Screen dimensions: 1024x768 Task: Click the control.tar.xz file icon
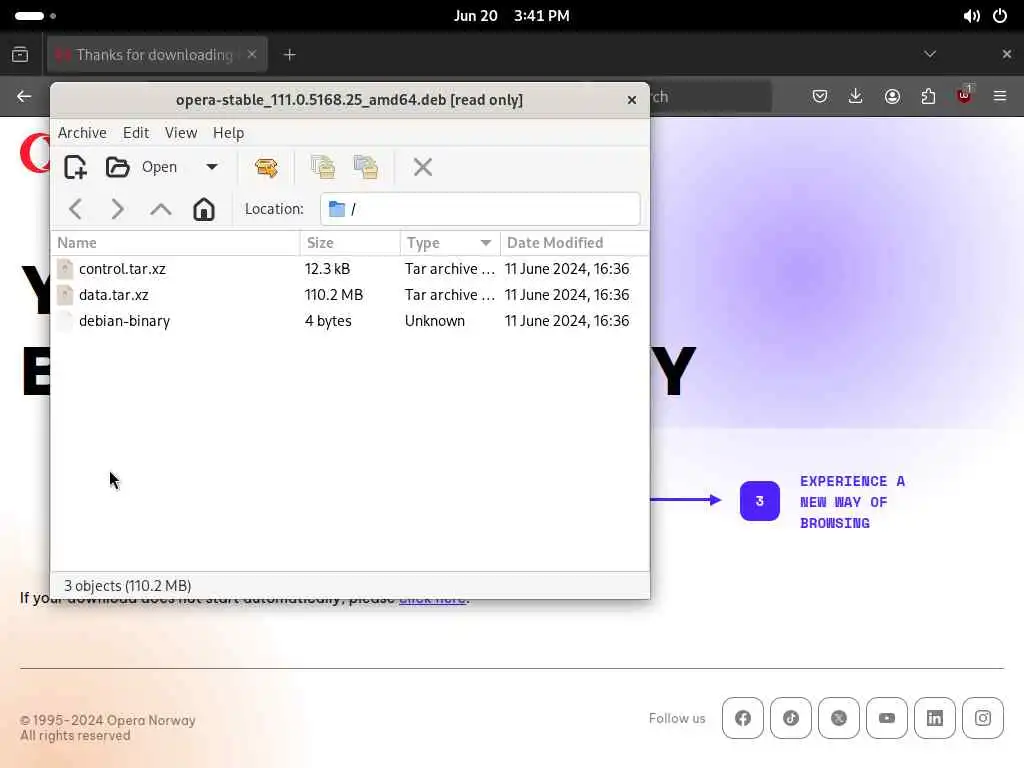pos(65,269)
